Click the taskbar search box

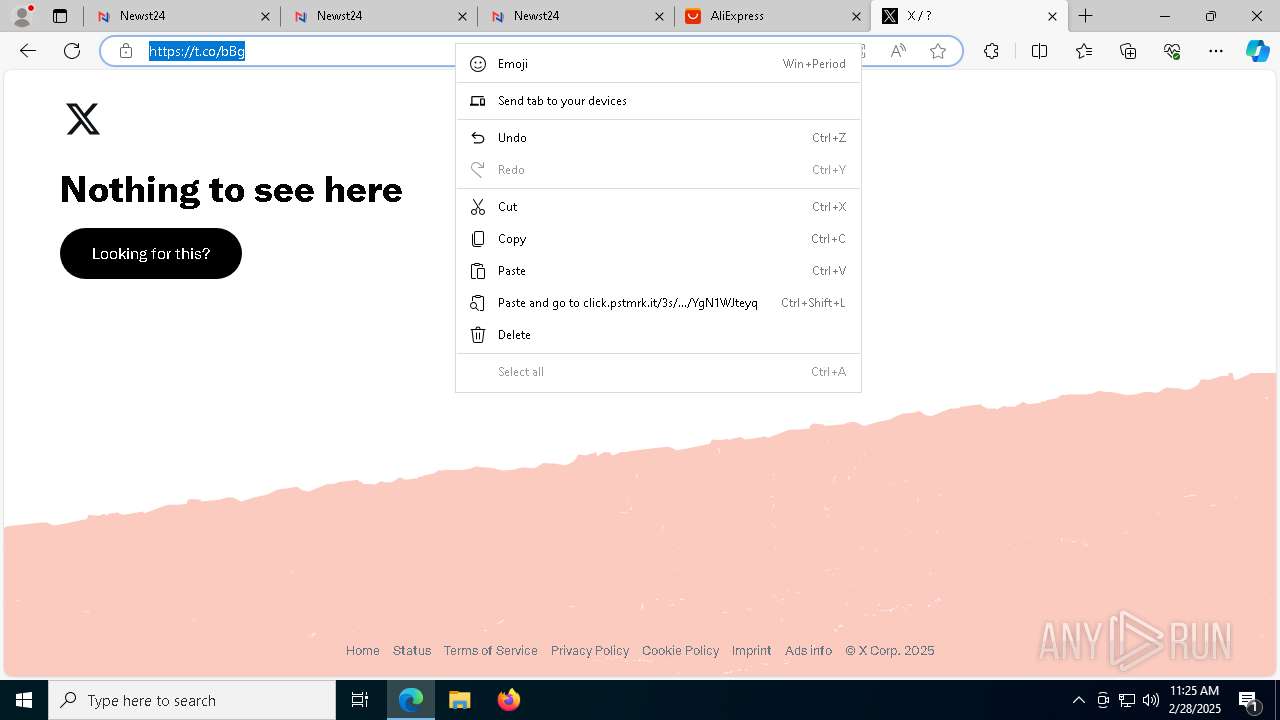tap(192, 700)
